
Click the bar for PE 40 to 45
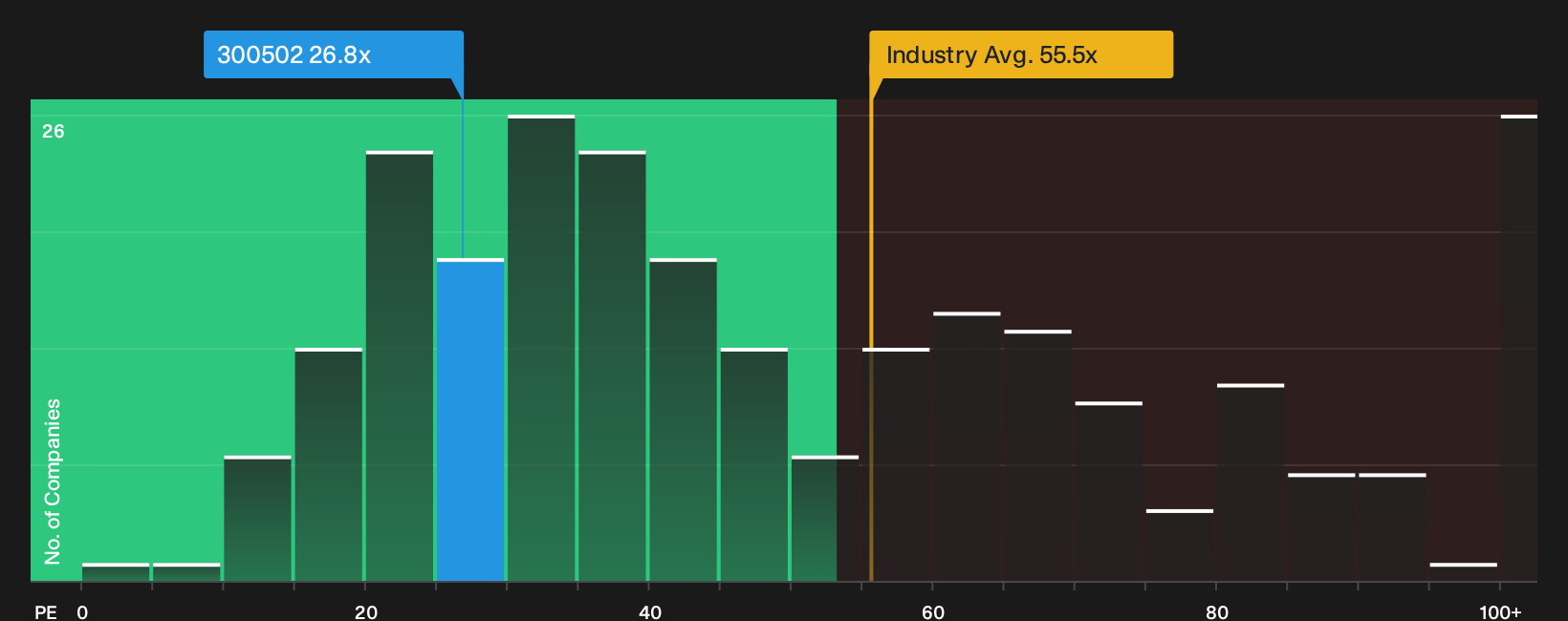point(683,420)
